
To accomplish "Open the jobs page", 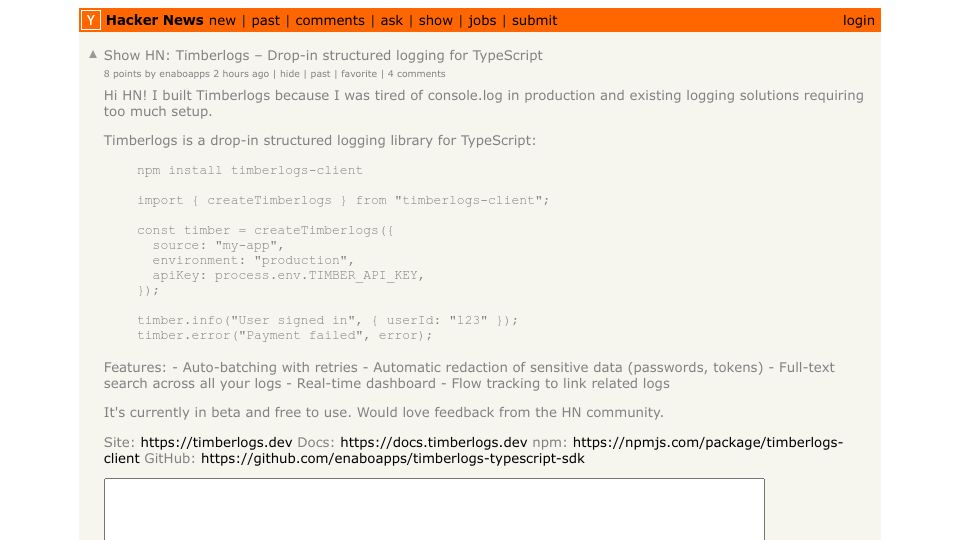I will click(x=482, y=20).
